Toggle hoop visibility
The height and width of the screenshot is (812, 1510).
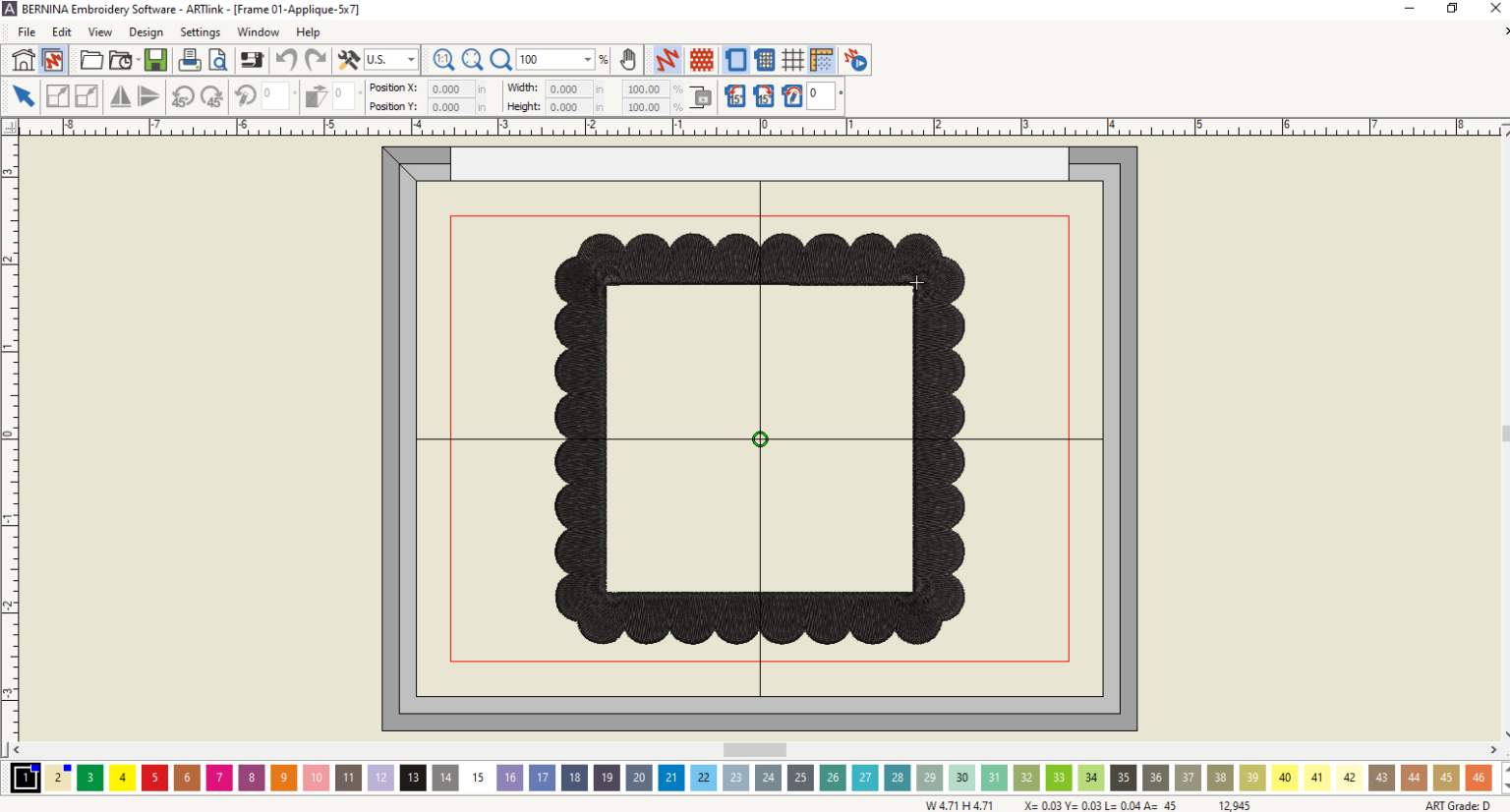tap(735, 59)
